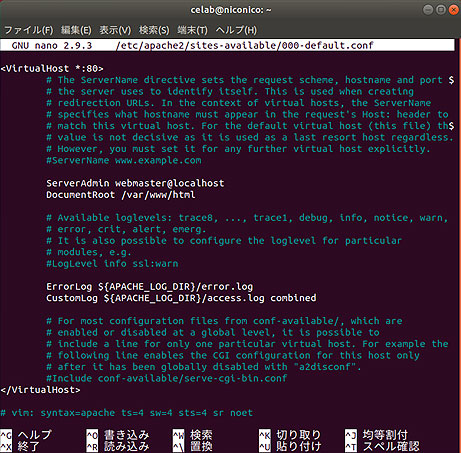
Task: Minimize the terminal window
Action: pos(428,10)
